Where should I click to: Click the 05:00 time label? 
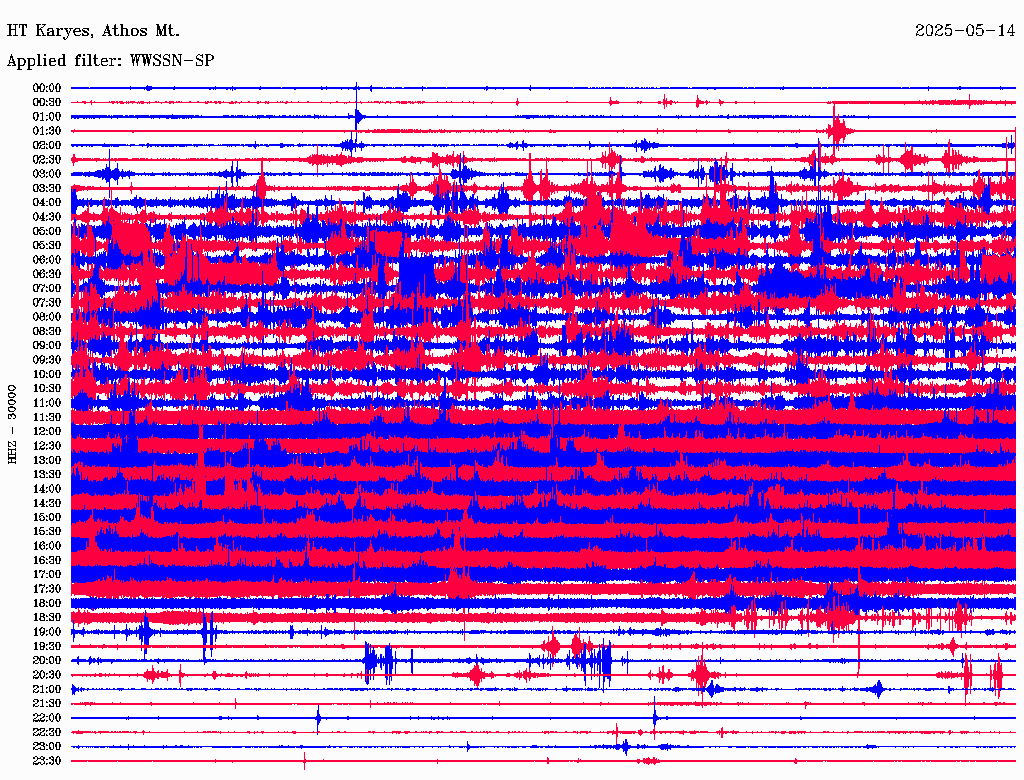pyautogui.click(x=47, y=231)
